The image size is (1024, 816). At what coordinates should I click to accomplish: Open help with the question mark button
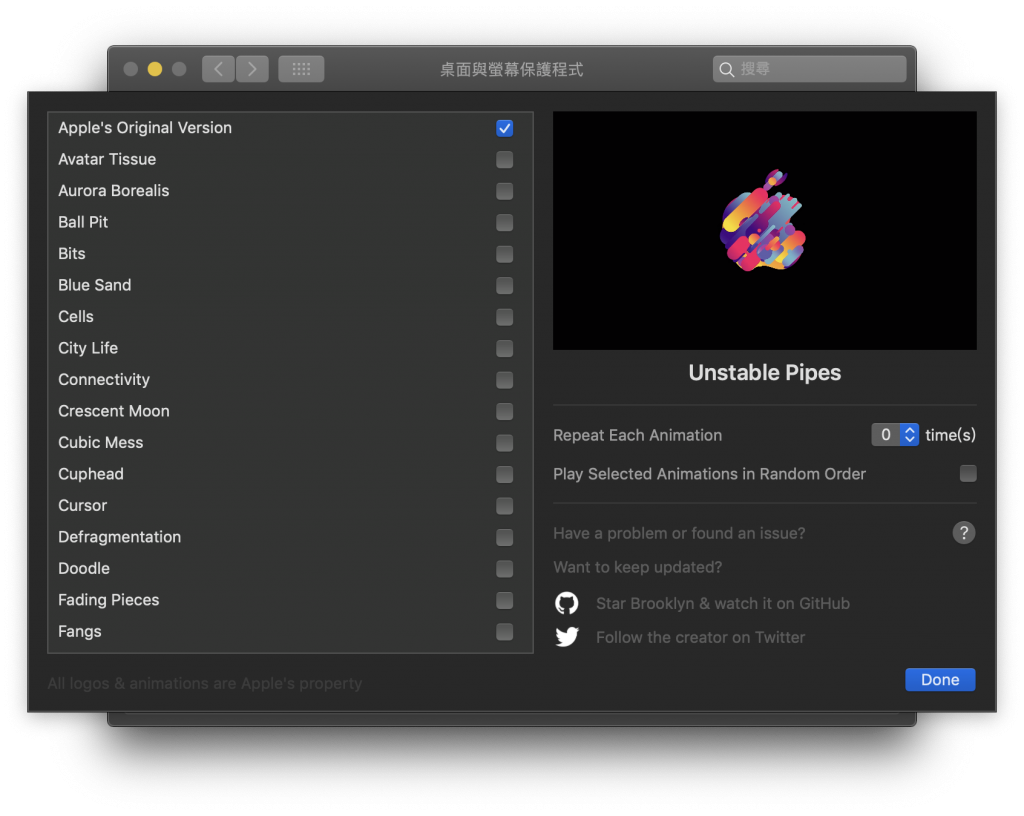[963, 533]
